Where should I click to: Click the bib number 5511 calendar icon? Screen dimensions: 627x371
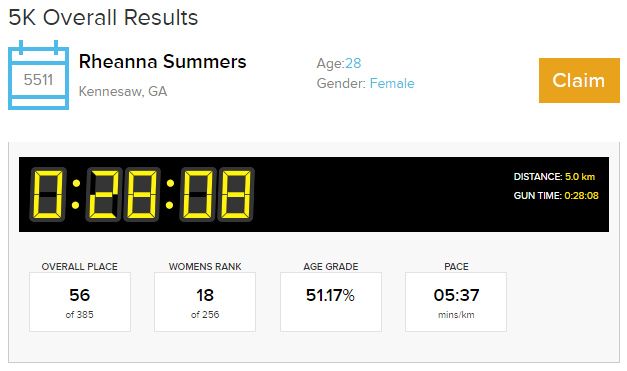point(38,75)
